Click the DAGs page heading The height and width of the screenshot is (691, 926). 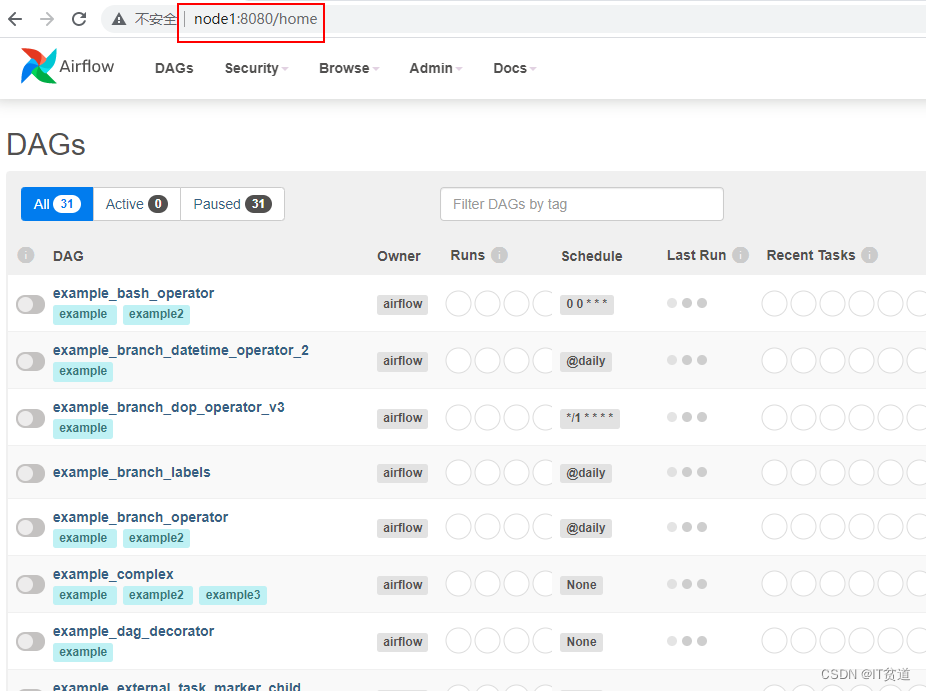pyautogui.click(x=46, y=145)
